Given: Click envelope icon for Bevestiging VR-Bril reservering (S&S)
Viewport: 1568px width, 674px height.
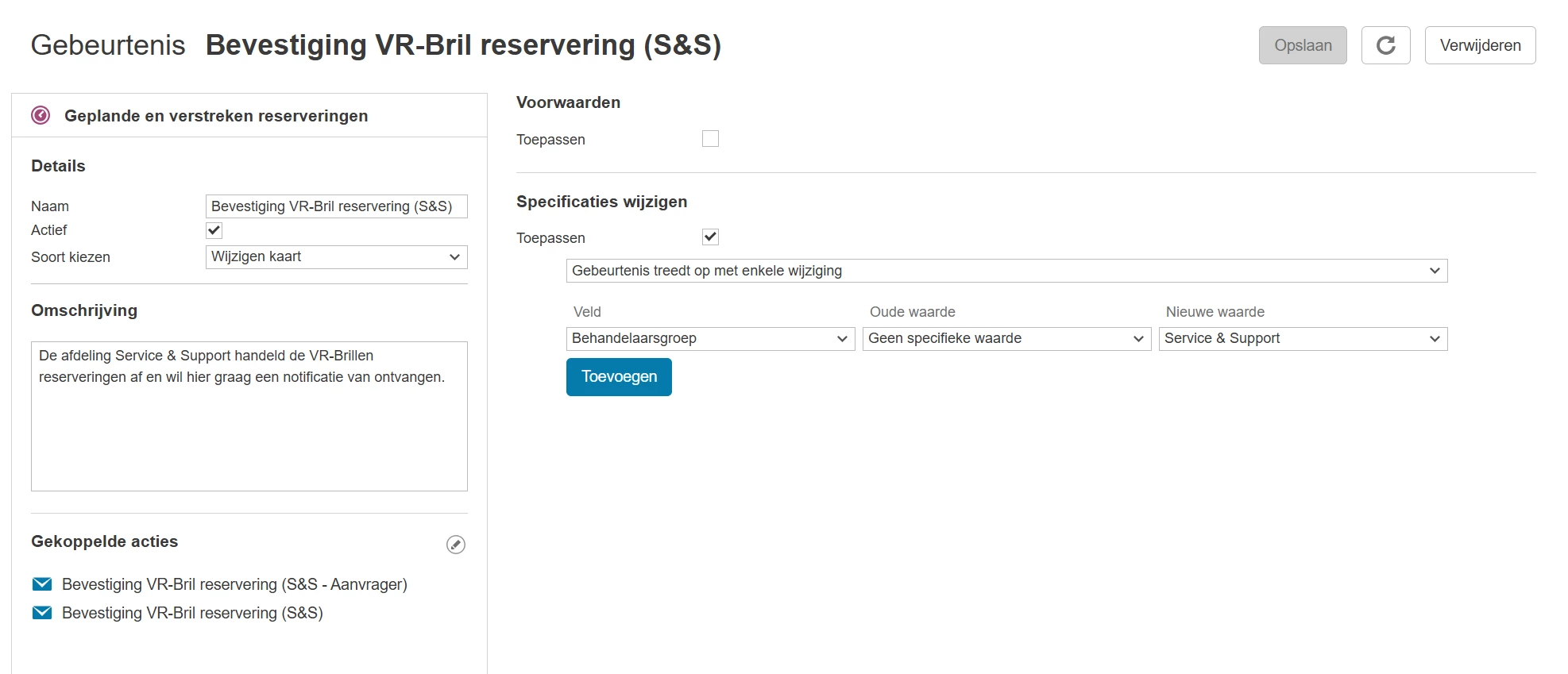Looking at the screenshot, I should pyautogui.click(x=42, y=613).
